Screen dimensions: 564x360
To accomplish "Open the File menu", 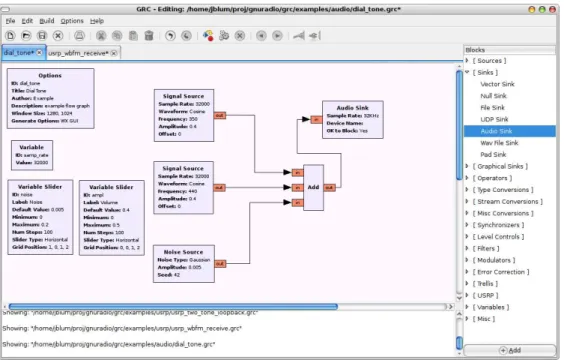I will (x=10, y=21).
